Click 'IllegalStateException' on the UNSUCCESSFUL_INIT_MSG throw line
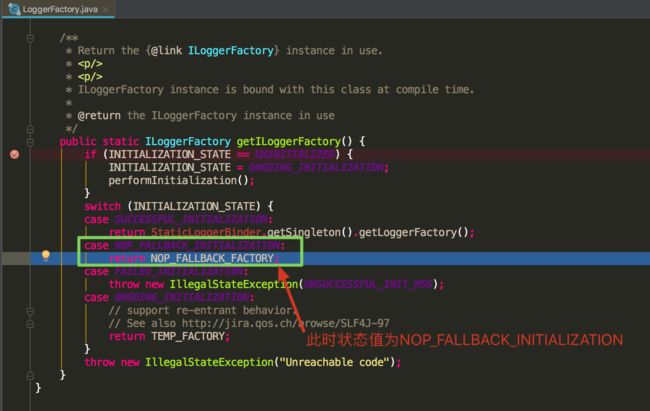This screenshot has width=650, height=411. [x=234, y=284]
